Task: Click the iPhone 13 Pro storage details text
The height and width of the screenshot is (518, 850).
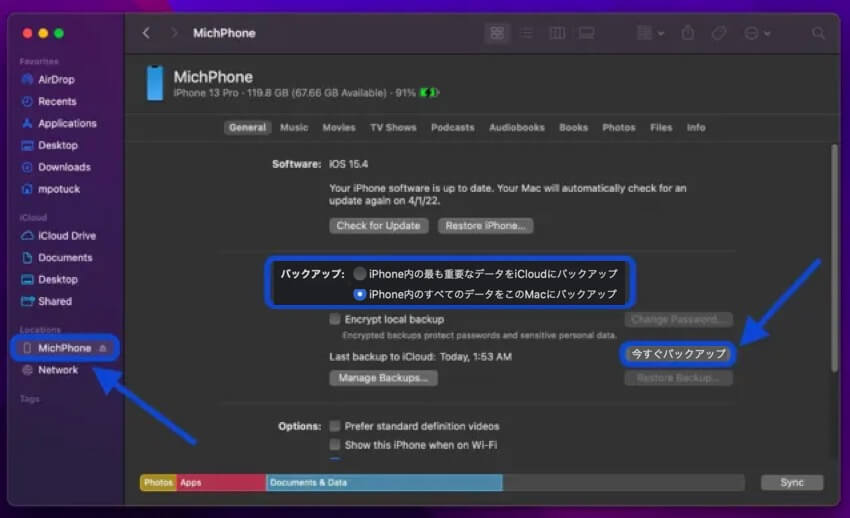Action: tap(294, 93)
